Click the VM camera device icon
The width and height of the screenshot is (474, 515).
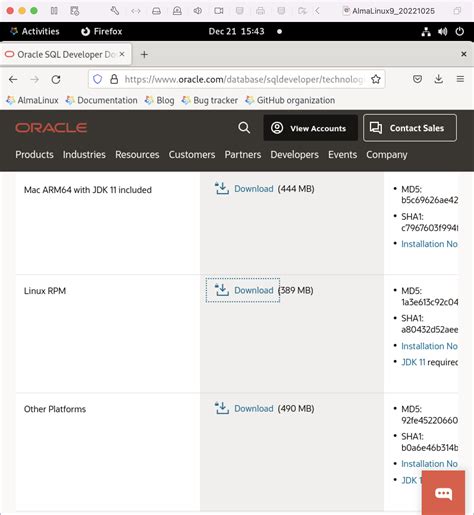tap(219, 11)
